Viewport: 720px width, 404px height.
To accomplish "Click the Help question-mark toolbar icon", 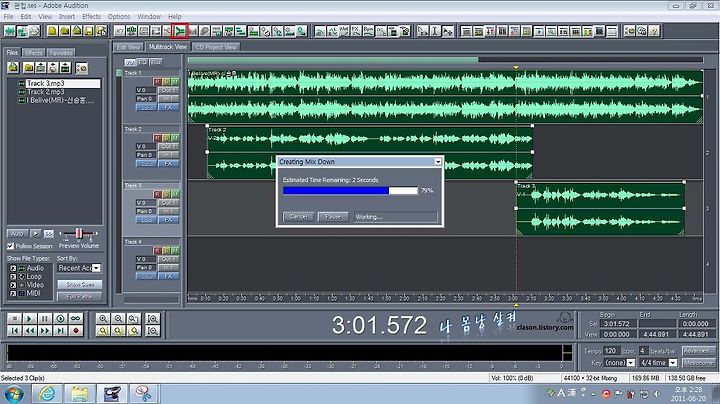I will click(x=654, y=31).
